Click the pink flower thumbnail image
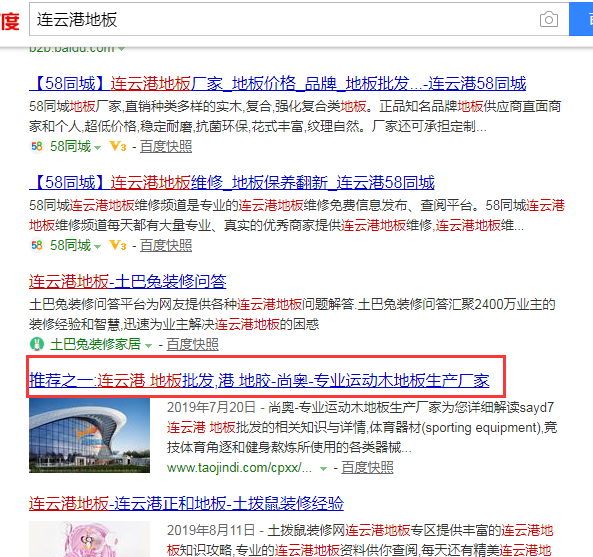The image size is (593, 557). pos(90,539)
